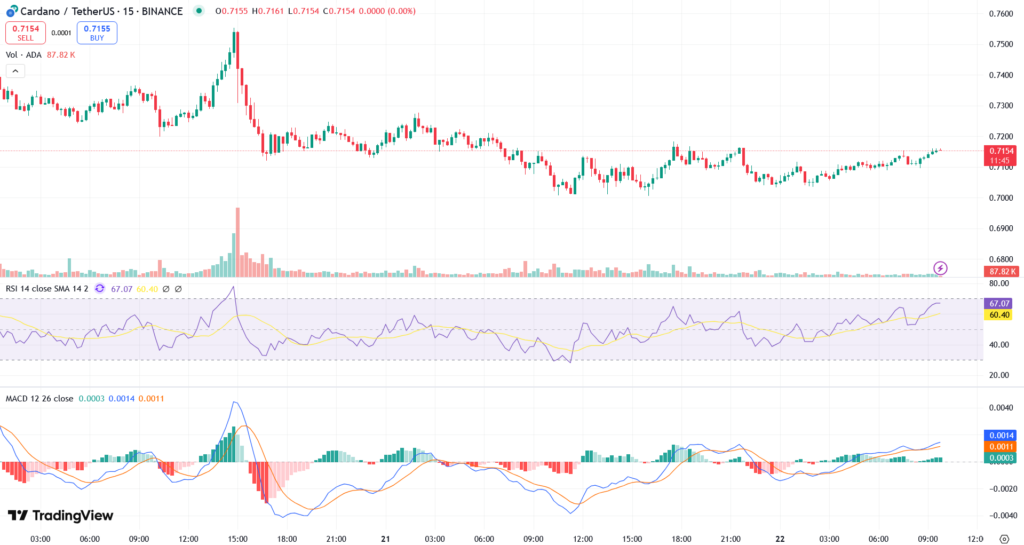
Task: Click the orange MACD legend value 0.0011
Action: (151, 398)
